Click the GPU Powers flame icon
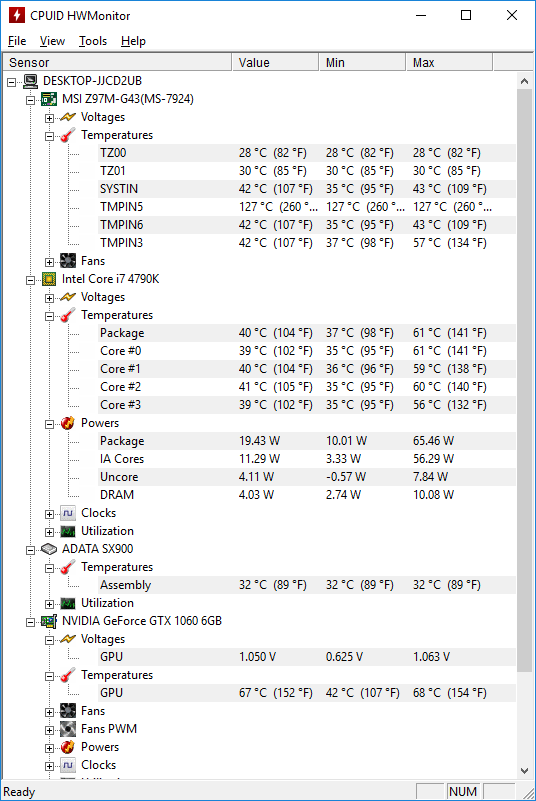This screenshot has height=801, width=536. click(68, 747)
